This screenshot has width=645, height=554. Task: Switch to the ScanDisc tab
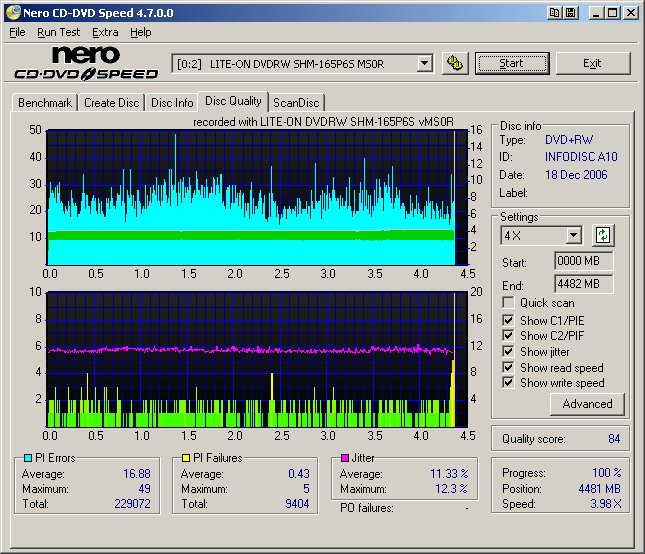pyautogui.click(x=296, y=102)
